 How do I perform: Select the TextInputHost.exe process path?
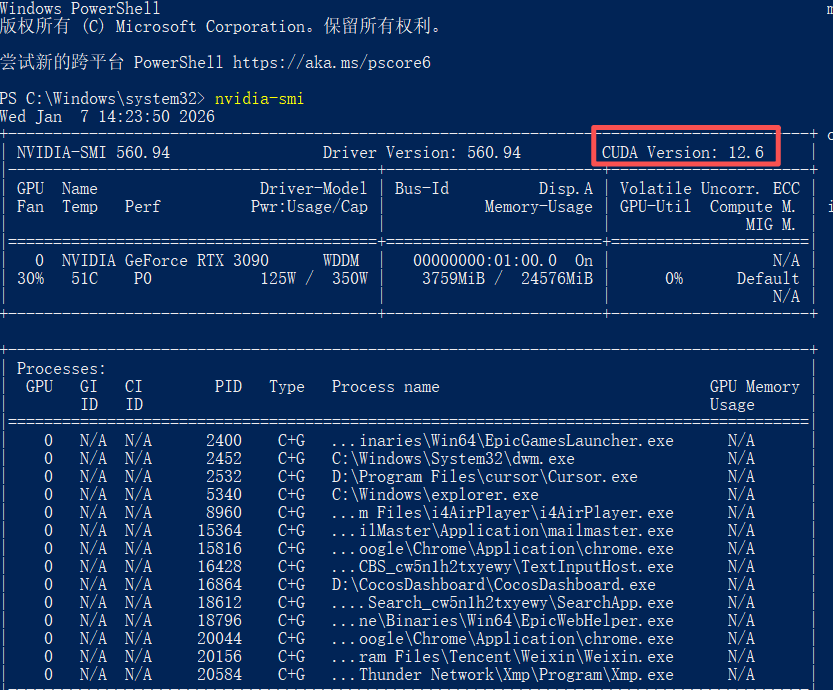click(503, 567)
